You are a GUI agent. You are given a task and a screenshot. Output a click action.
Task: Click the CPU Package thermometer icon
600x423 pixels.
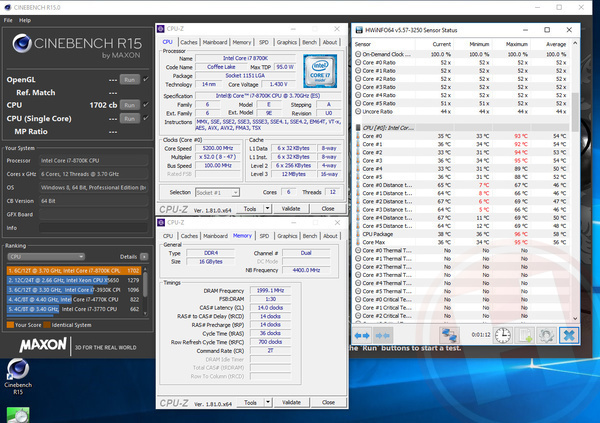click(358, 234)
